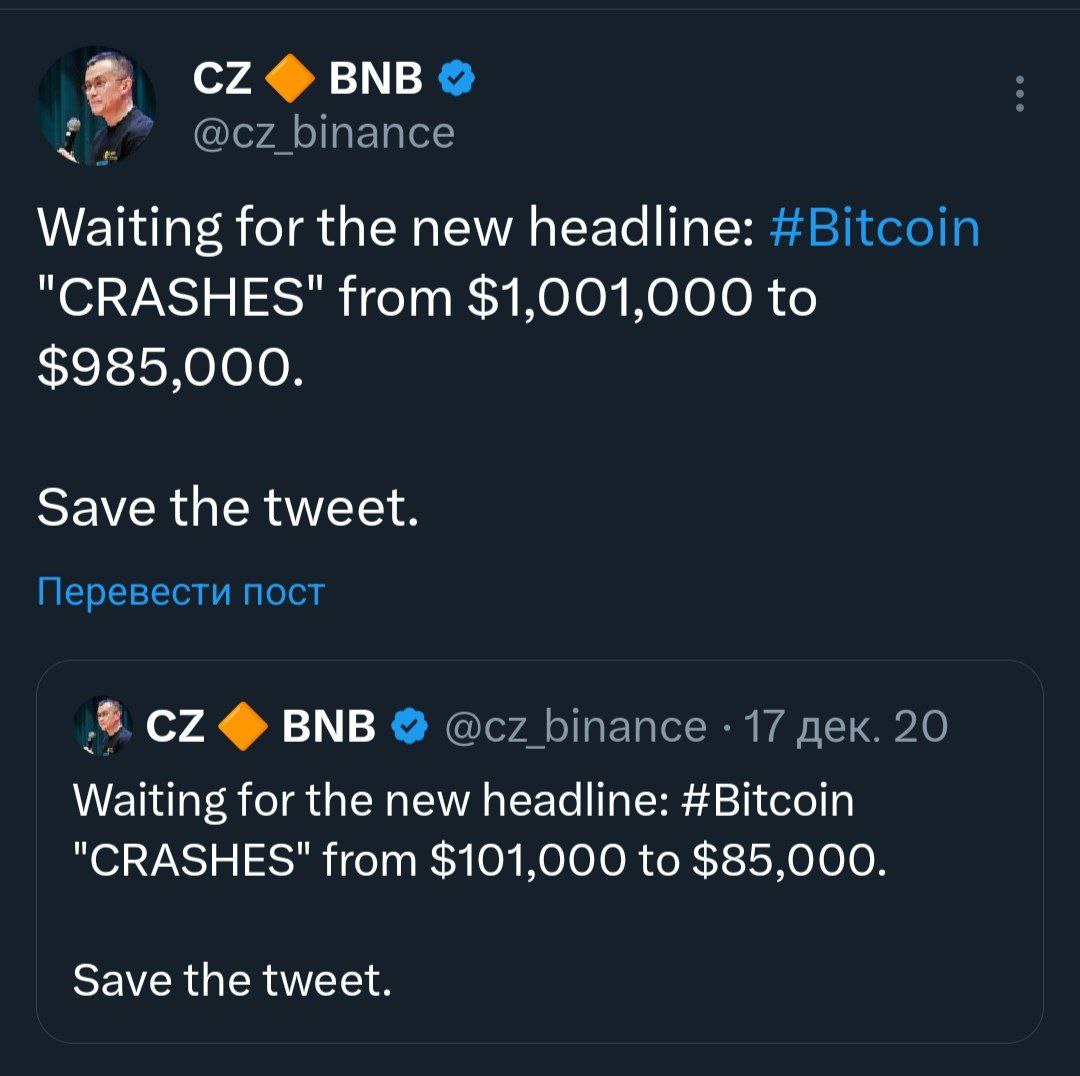Click the $1,001,000 to $985,000 tweet text
Viewport: 1080px width, 1076px height.
click(425, 299)
